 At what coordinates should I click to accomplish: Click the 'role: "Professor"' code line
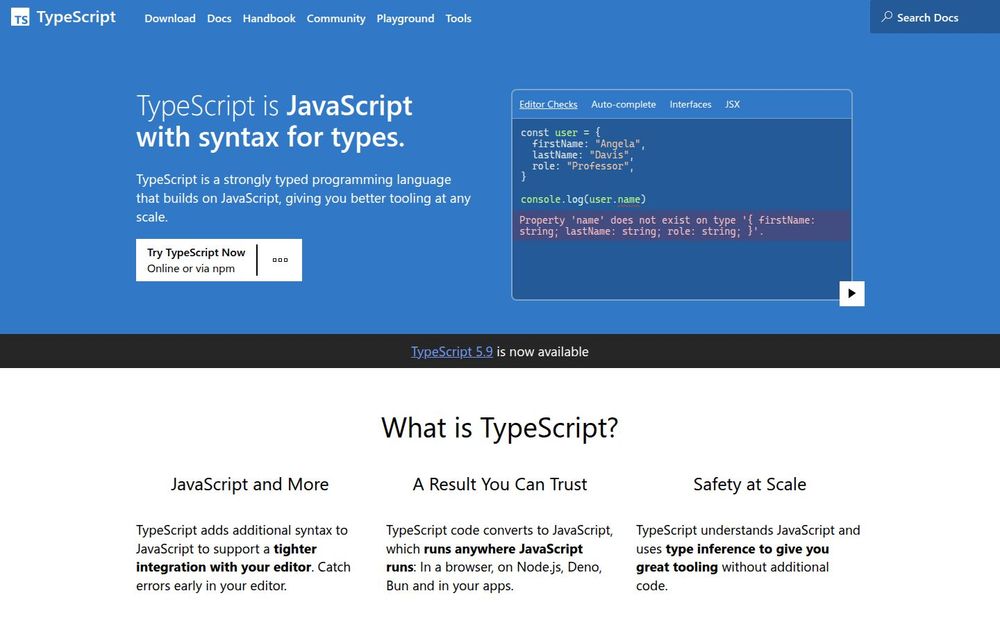coord(583,166)
